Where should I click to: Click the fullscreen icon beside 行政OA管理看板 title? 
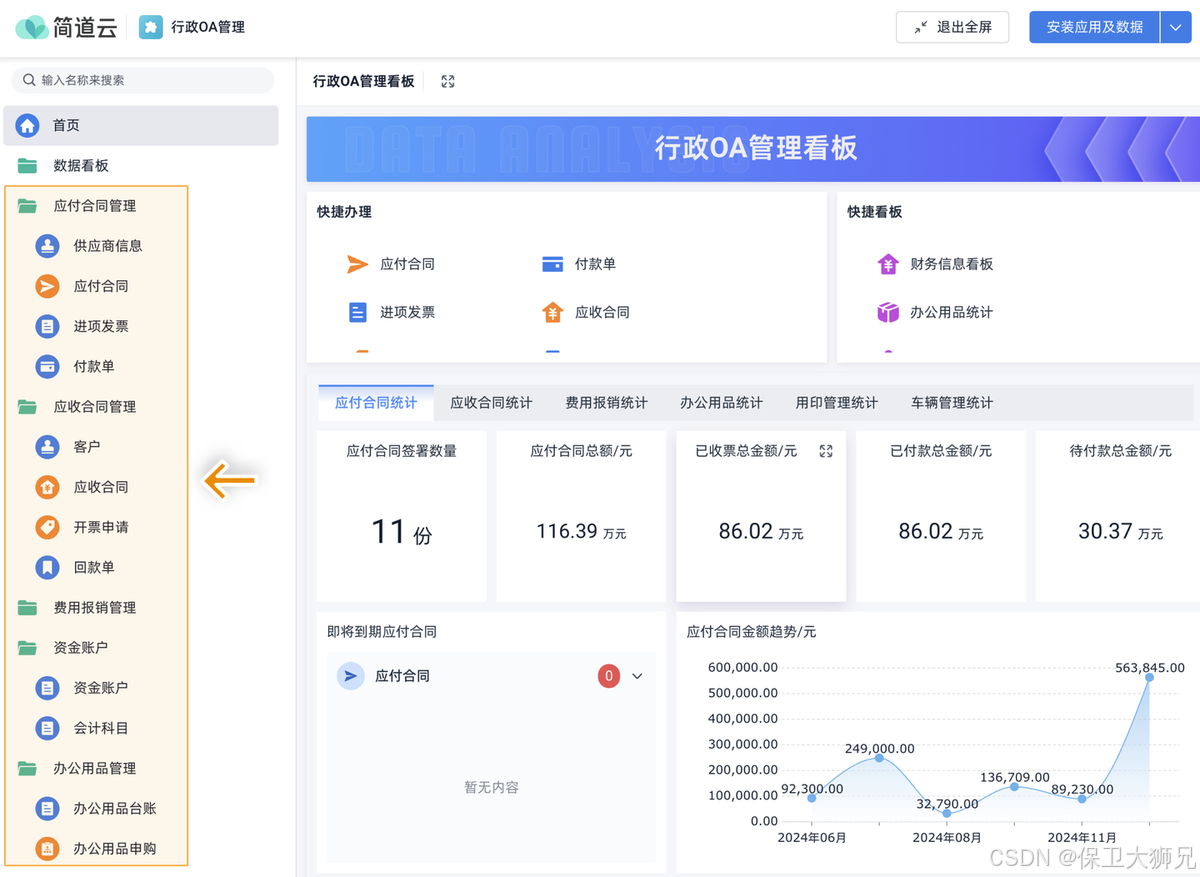(x=448, y=81)
